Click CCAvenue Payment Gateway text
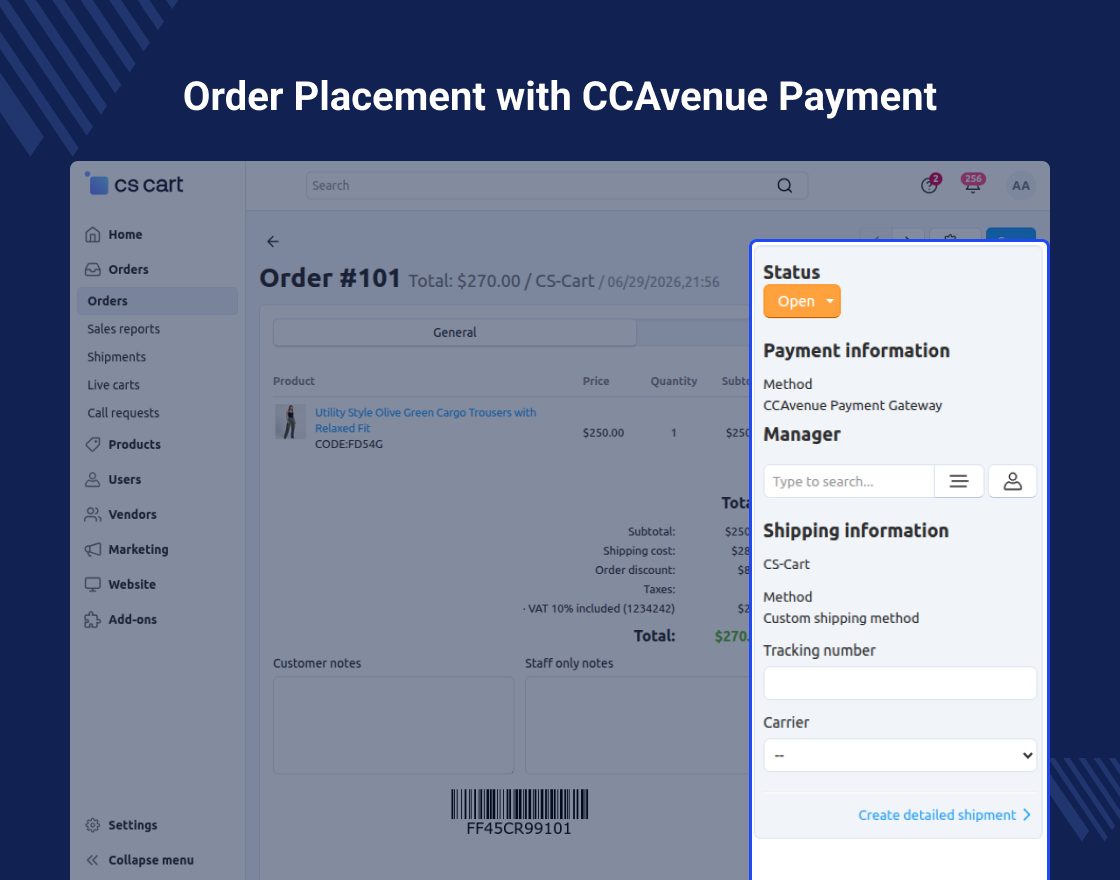The image size is (1120, 880). (x=852, y=405)
